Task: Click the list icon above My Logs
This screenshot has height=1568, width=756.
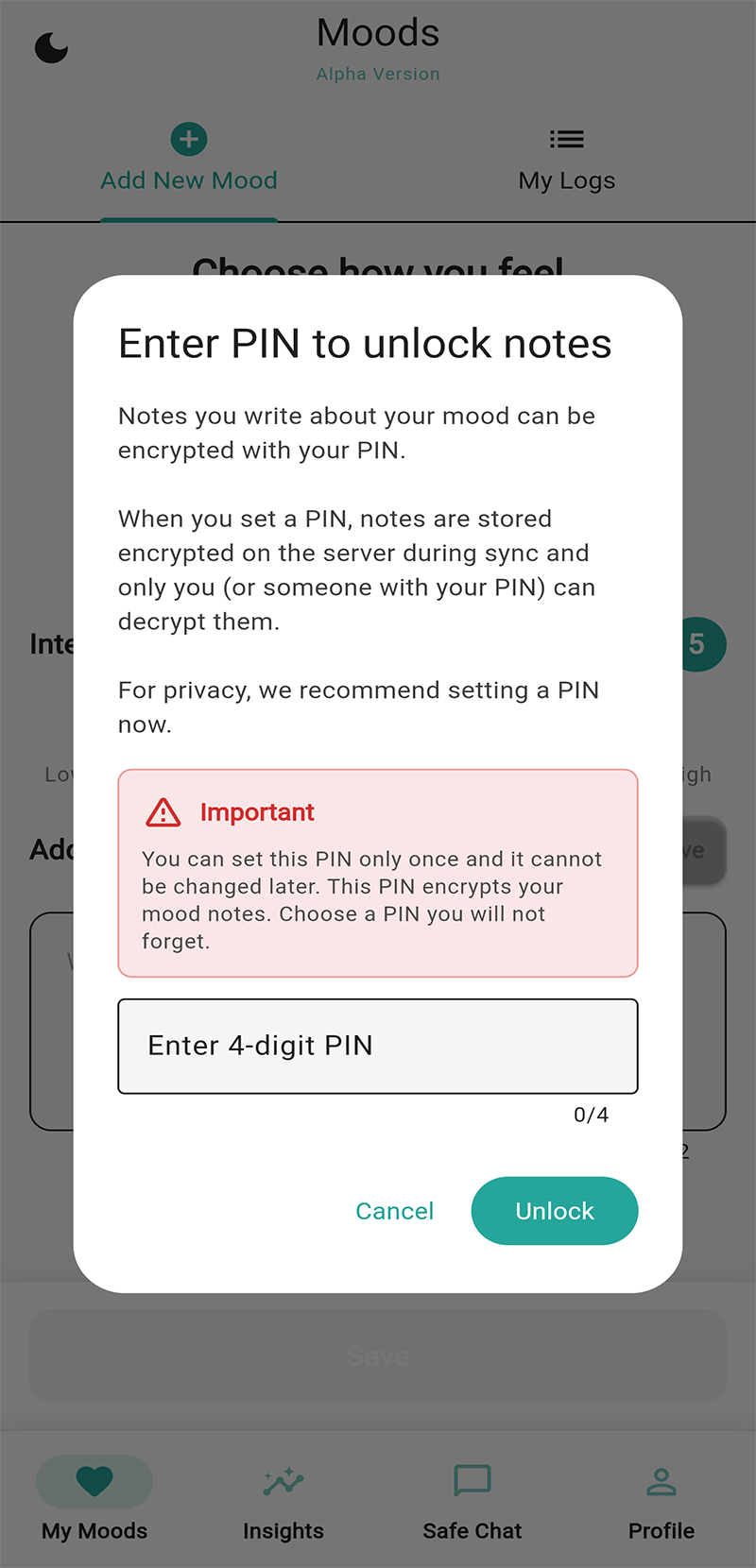Action: [x=566, y=138]
